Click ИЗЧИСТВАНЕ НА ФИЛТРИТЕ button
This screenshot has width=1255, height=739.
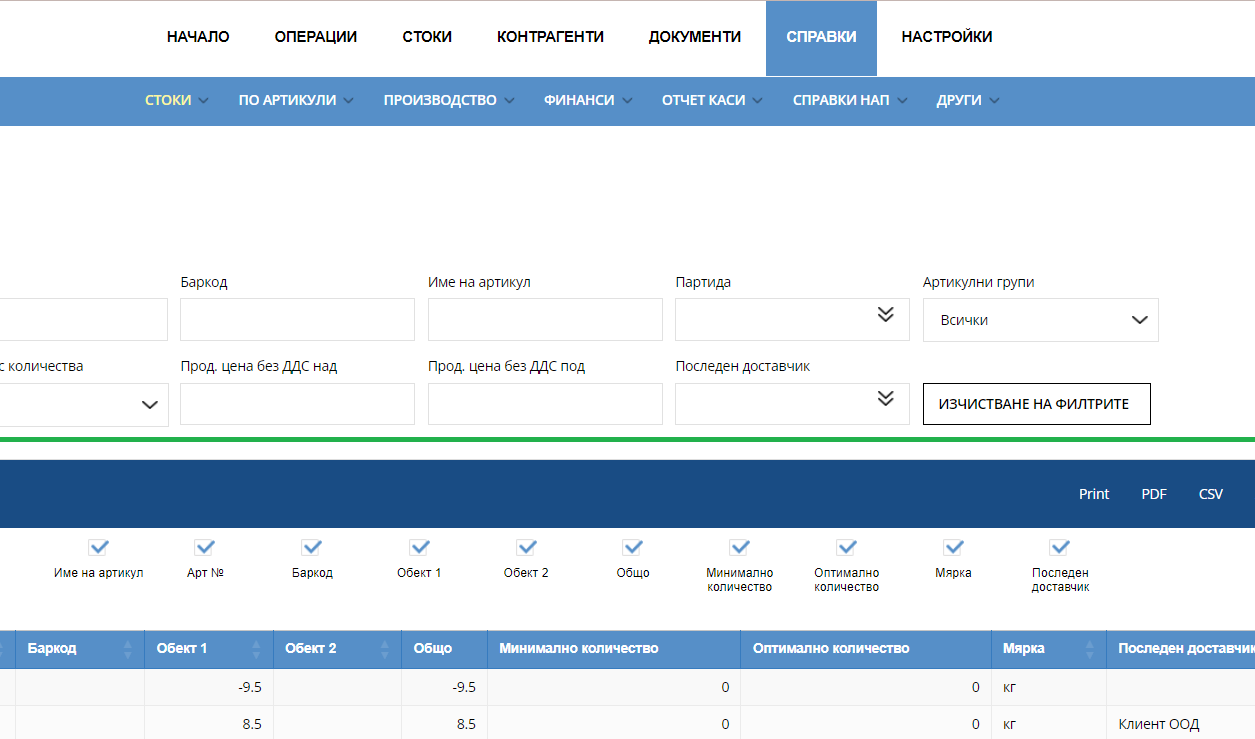(x=1036, y=404)
